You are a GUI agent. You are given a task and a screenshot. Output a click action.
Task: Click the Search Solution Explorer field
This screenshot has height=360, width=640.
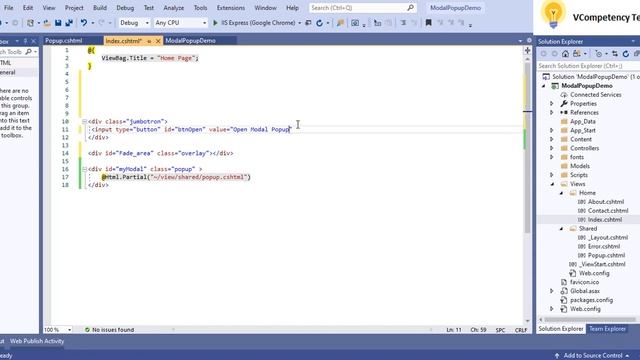[588, 66]
